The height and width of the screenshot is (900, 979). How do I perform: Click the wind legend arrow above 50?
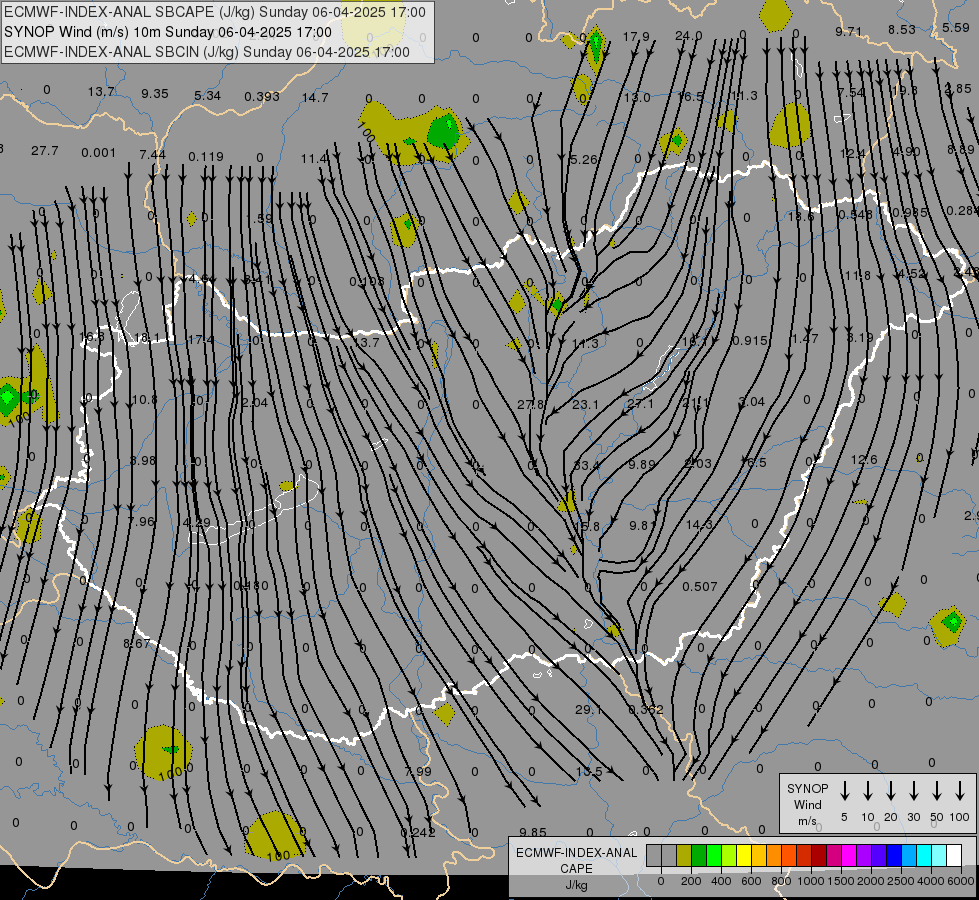pyautogui.click(x=937, y=791)
